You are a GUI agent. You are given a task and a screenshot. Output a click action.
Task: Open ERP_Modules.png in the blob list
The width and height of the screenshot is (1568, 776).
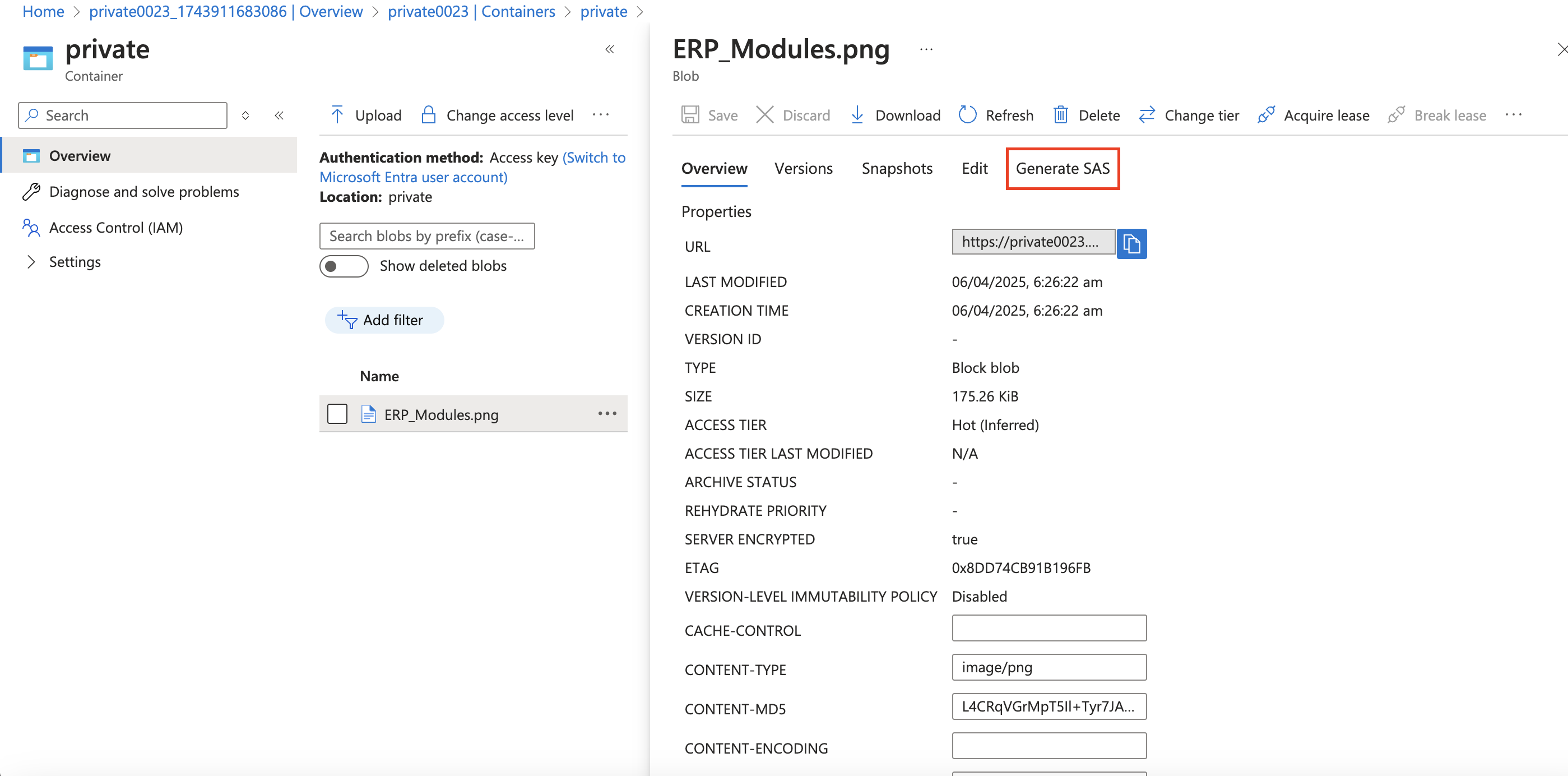click(440, 414)
